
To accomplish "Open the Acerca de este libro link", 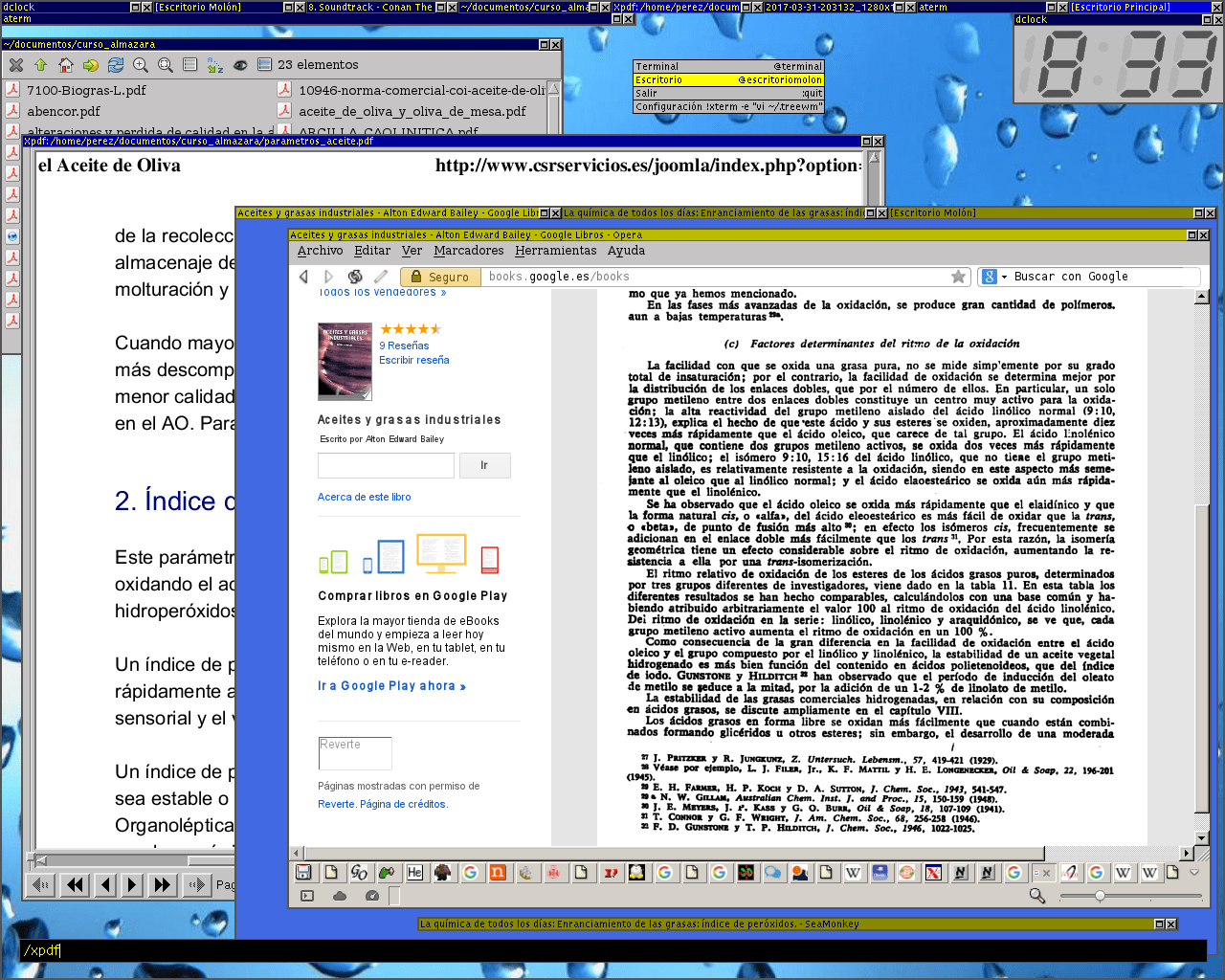I will [364, 497].
